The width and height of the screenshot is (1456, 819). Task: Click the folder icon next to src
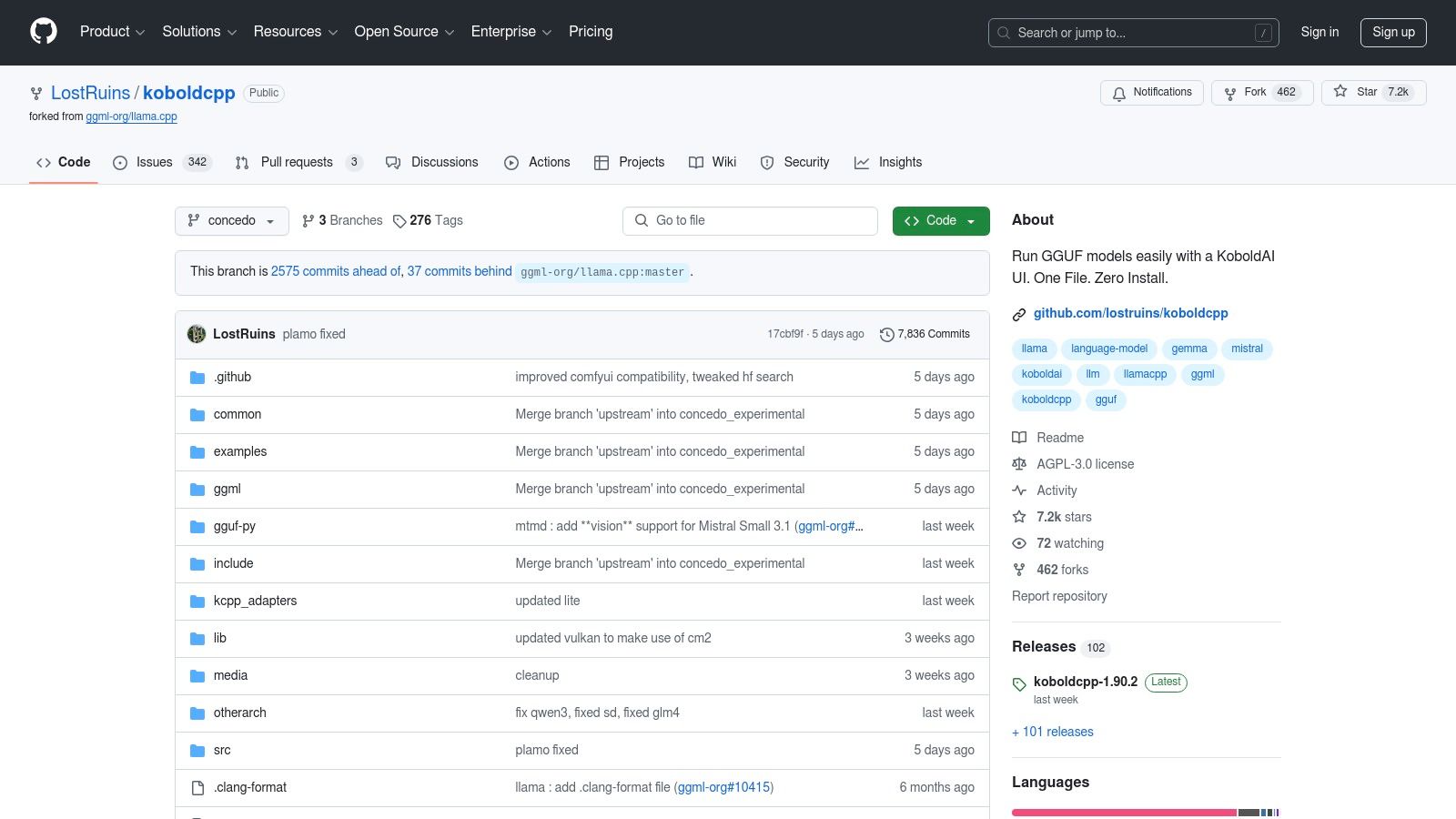tap(197, 751)
